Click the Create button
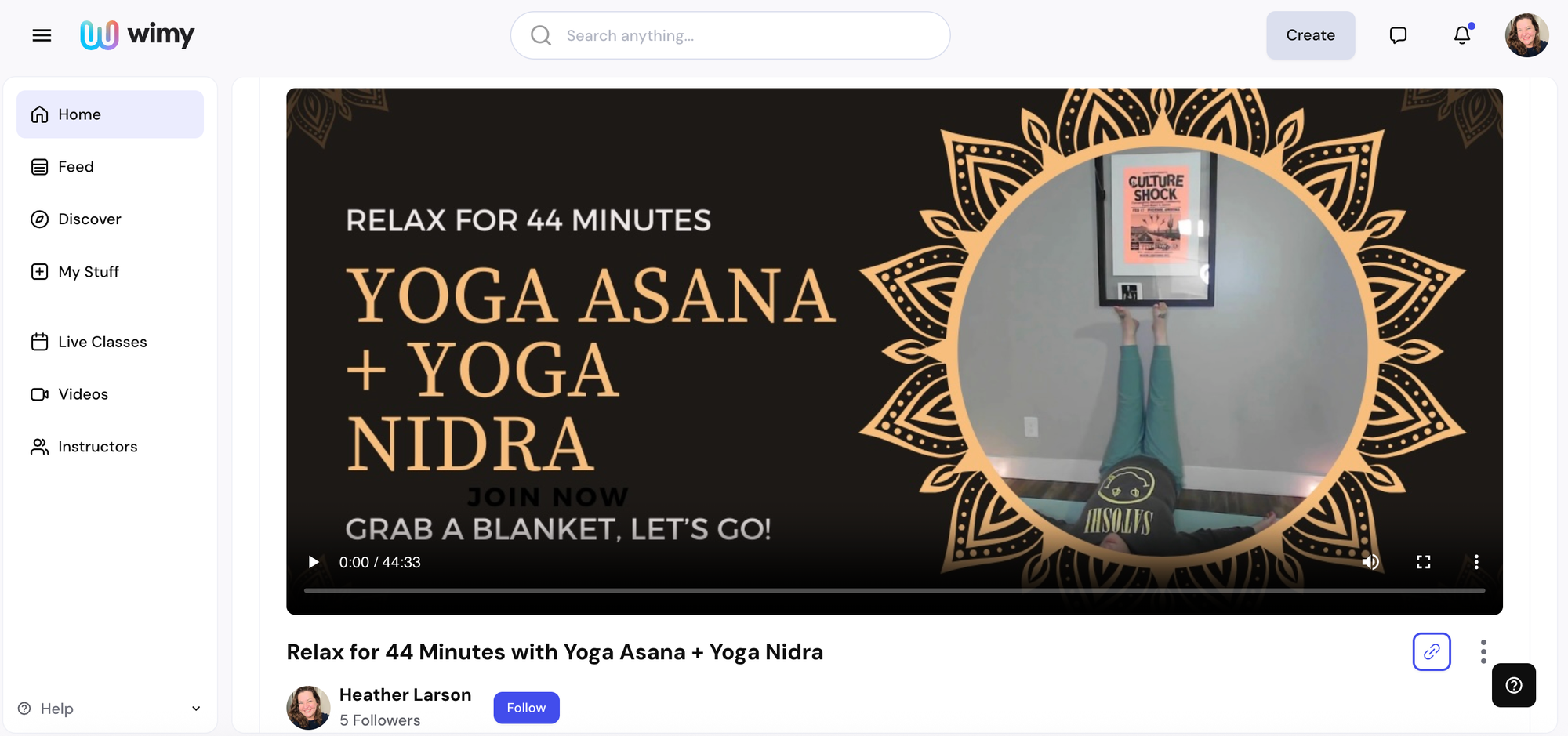 1310,35
